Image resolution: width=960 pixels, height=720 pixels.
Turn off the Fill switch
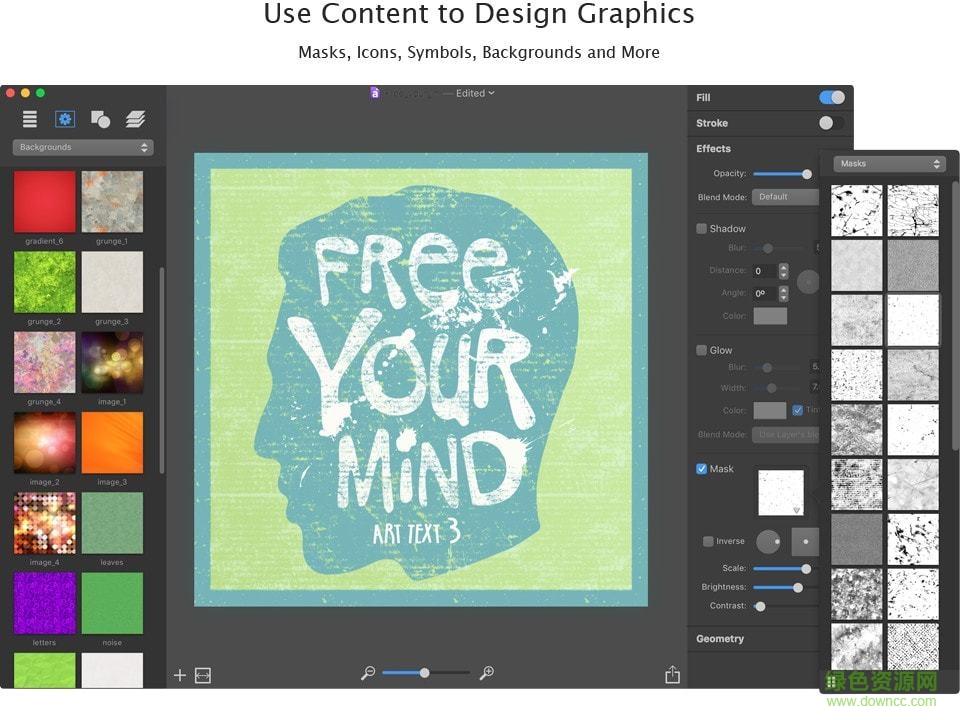[831, 97]
